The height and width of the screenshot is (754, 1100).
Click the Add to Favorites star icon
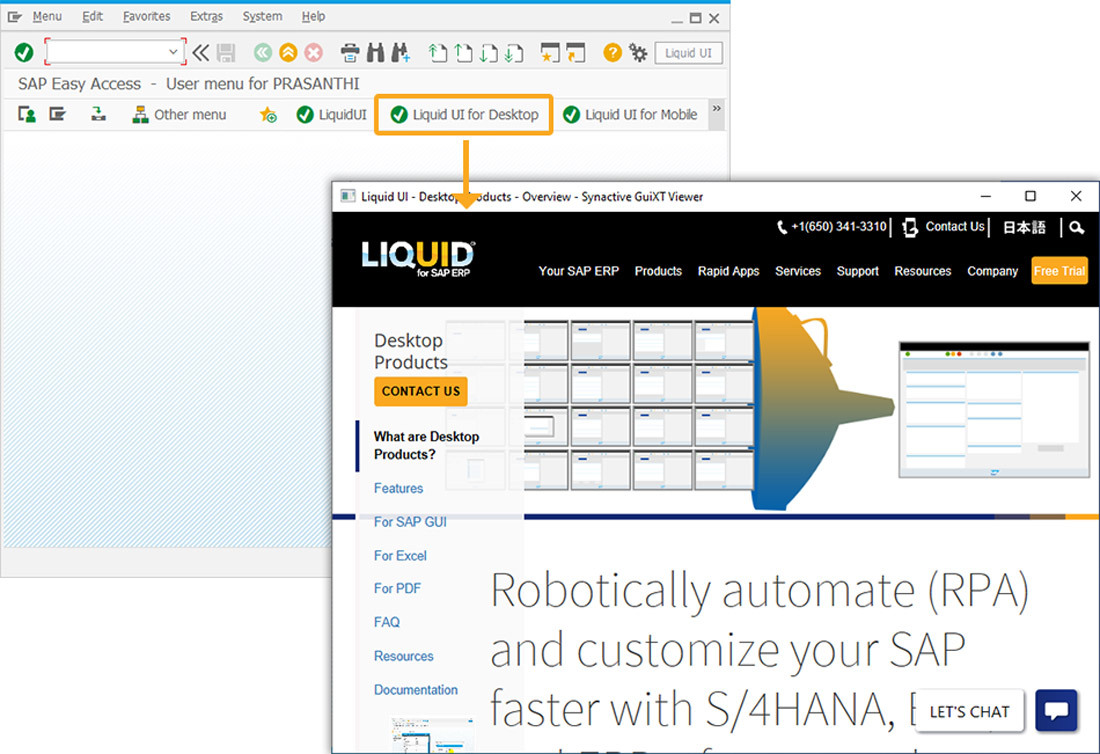click(x=268, y=114)
